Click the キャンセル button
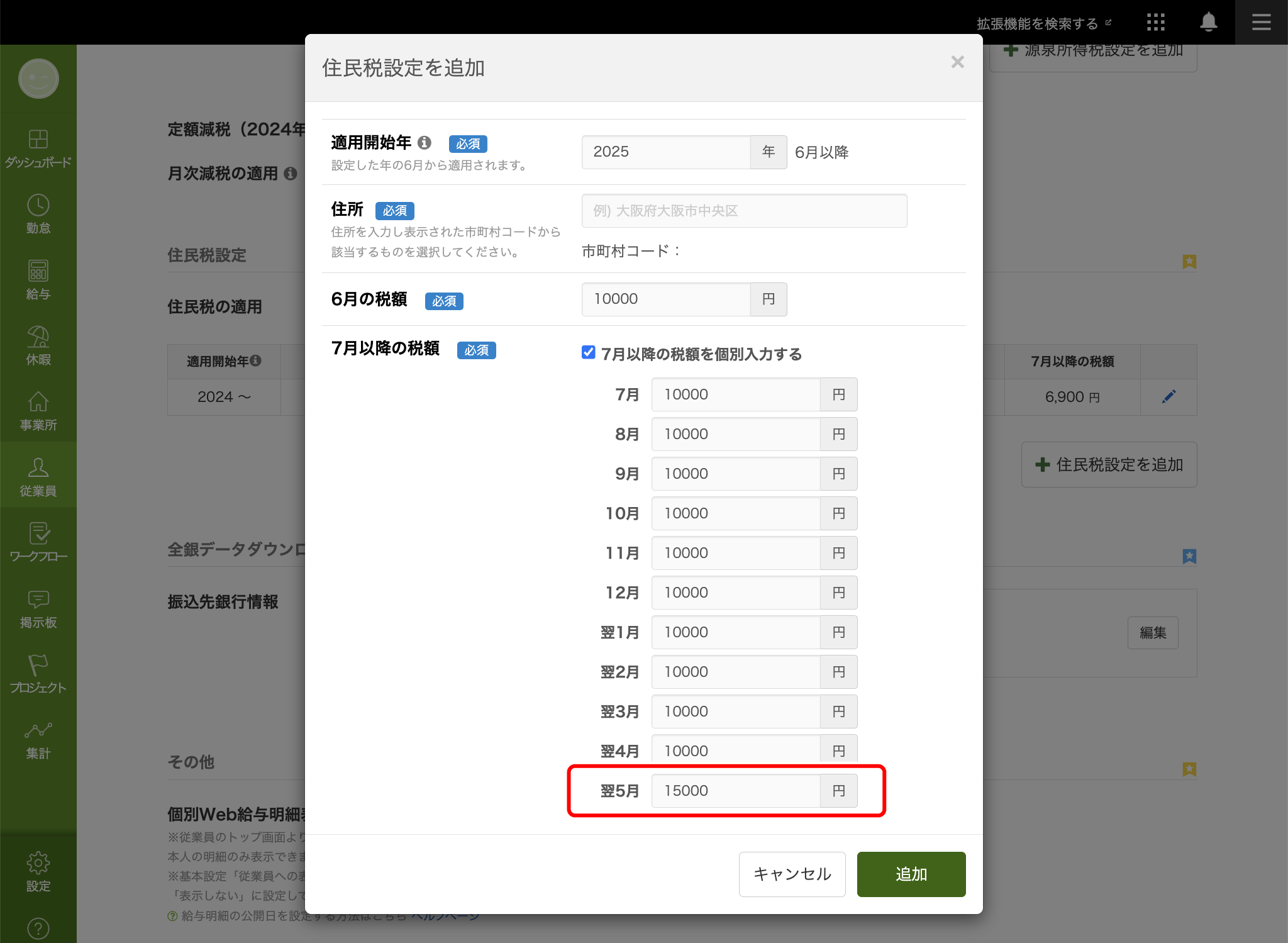 click(x=792, y=874)
